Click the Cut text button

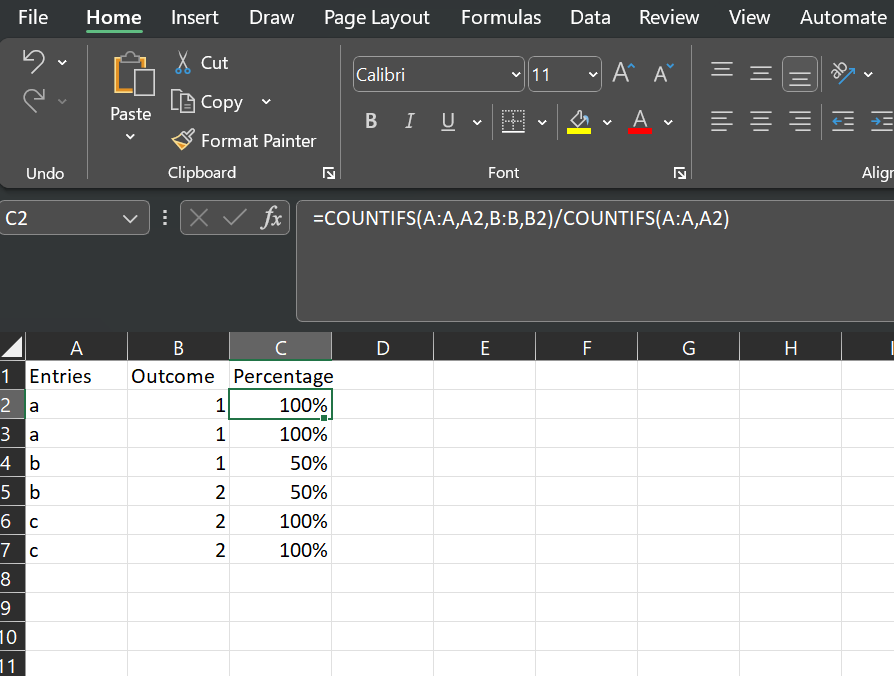click(214, 63)
